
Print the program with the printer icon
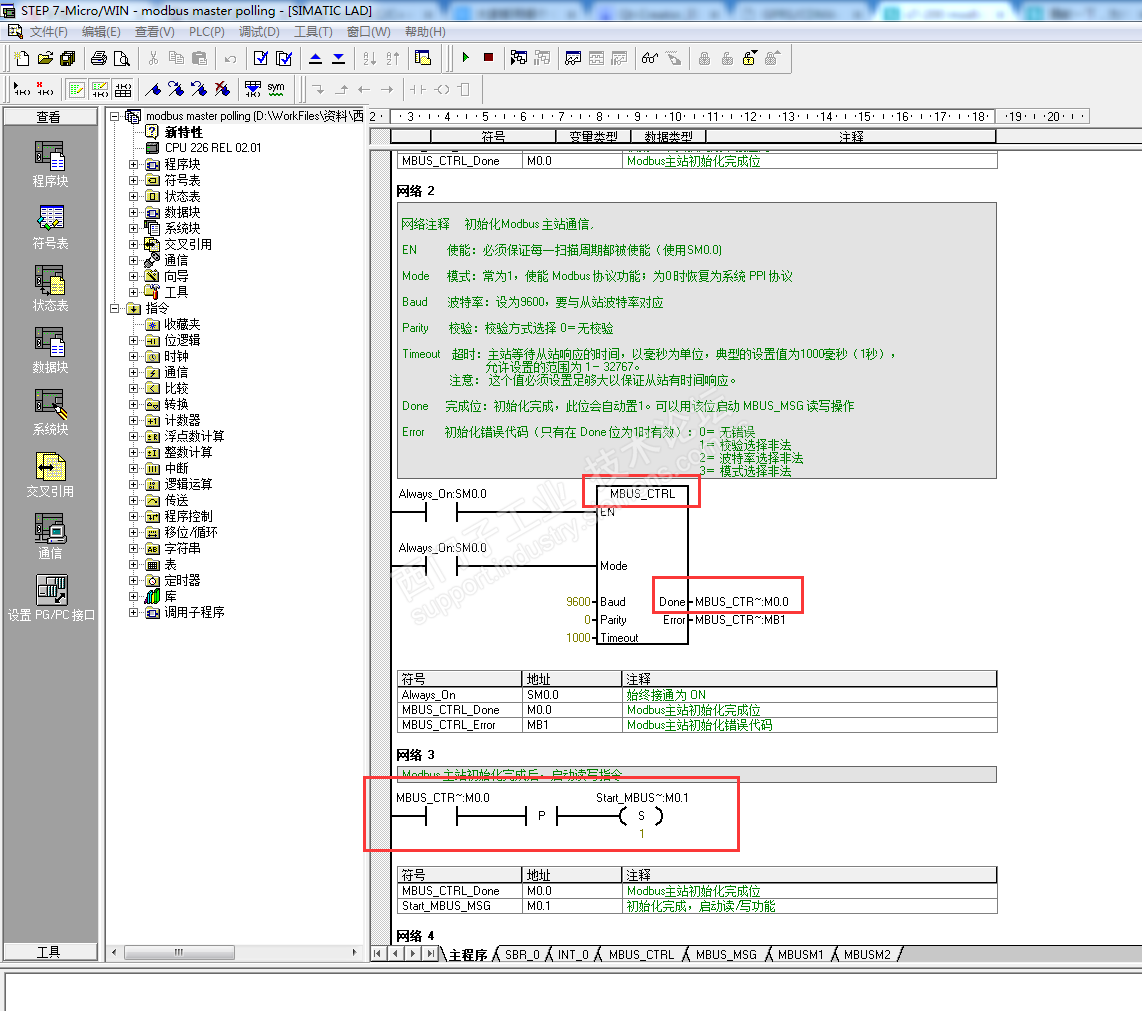(99, 58)
